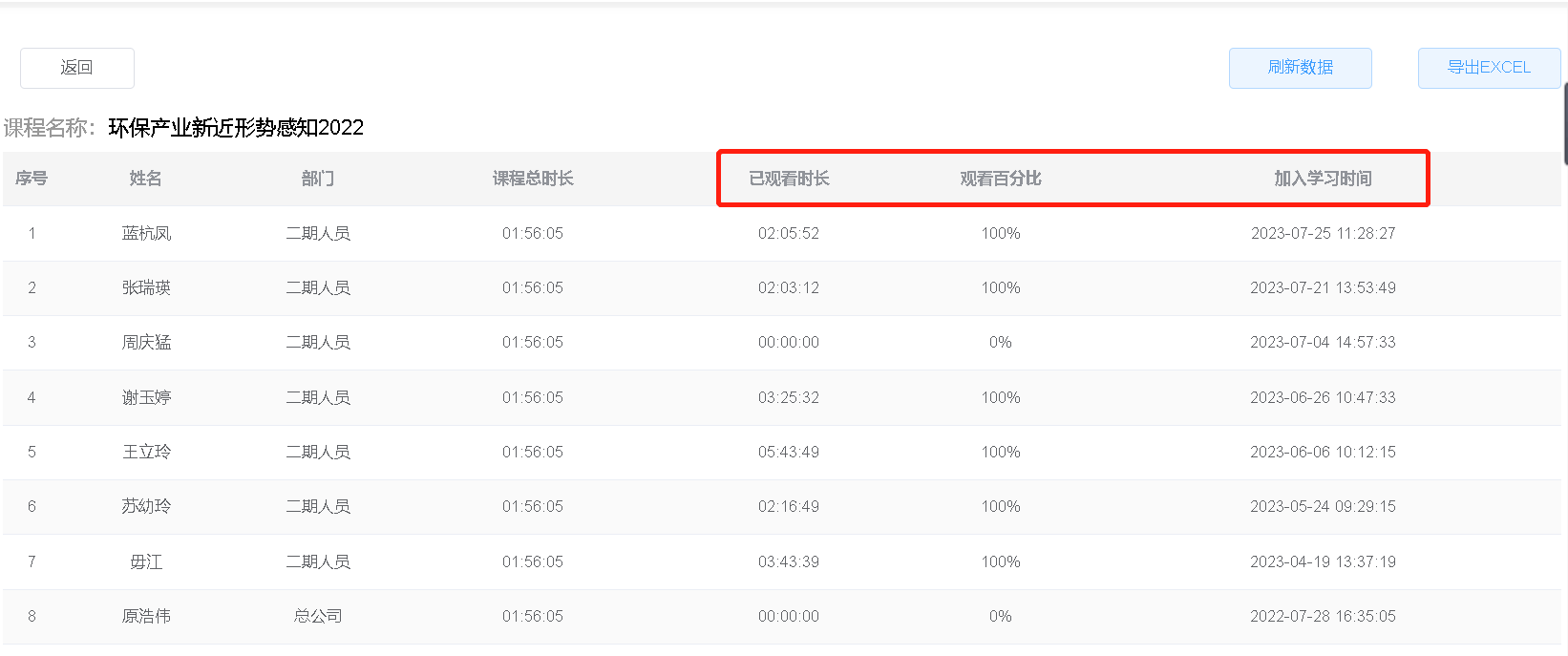The width and height of the screenshot is (1568, 656).
Task: Export the table via 导出EXCEL
Action: coord(1488,68)
